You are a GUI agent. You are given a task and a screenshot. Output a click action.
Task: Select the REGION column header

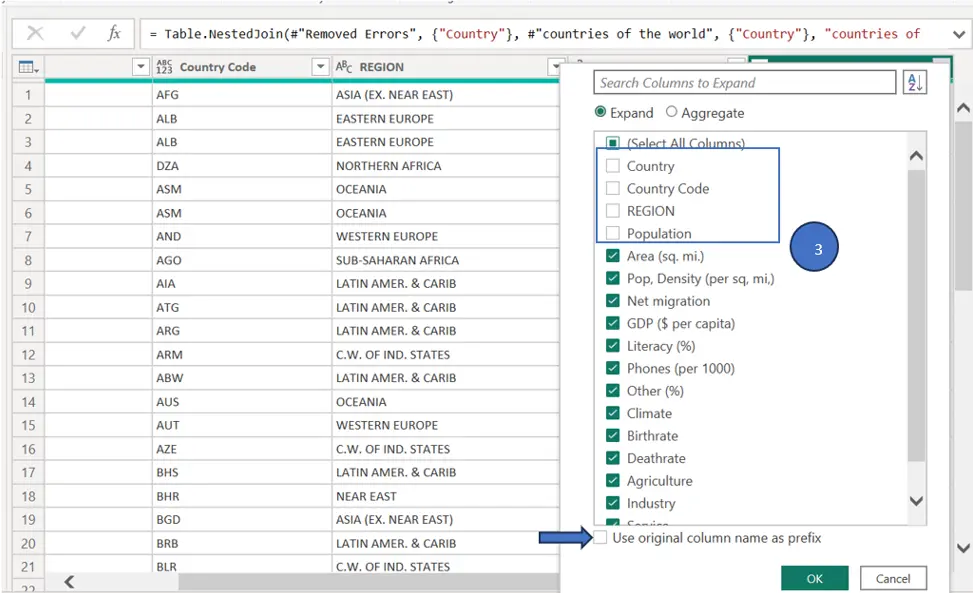446,67
